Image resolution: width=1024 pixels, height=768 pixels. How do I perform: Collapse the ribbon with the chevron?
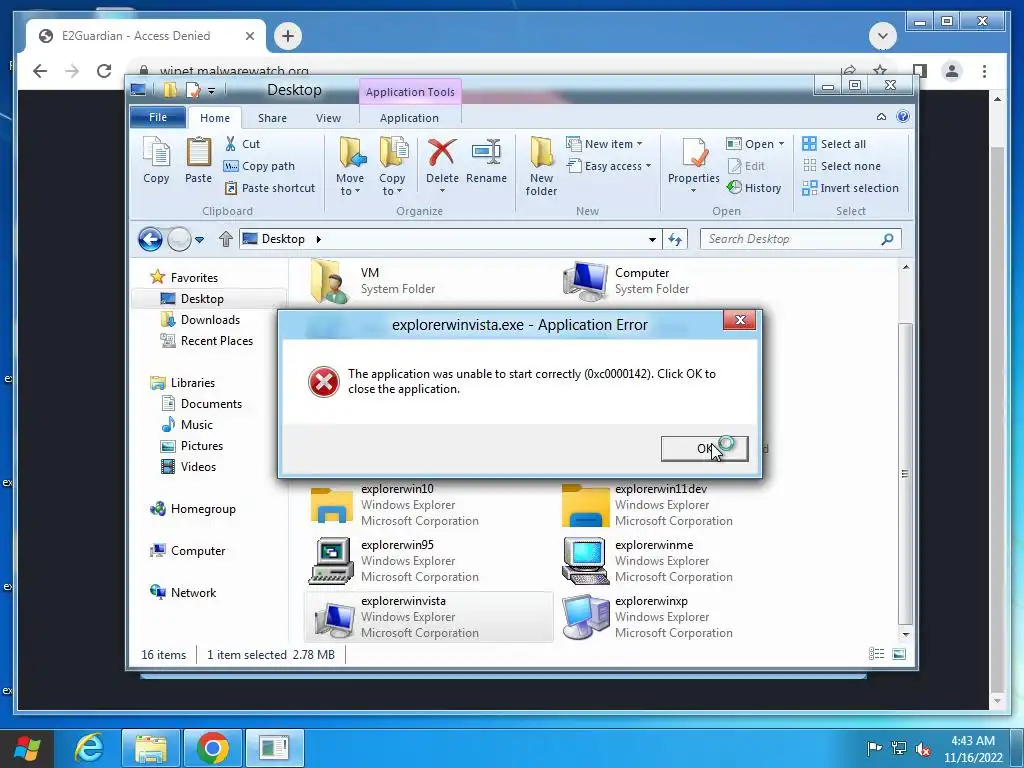click(x=881, y=117)
